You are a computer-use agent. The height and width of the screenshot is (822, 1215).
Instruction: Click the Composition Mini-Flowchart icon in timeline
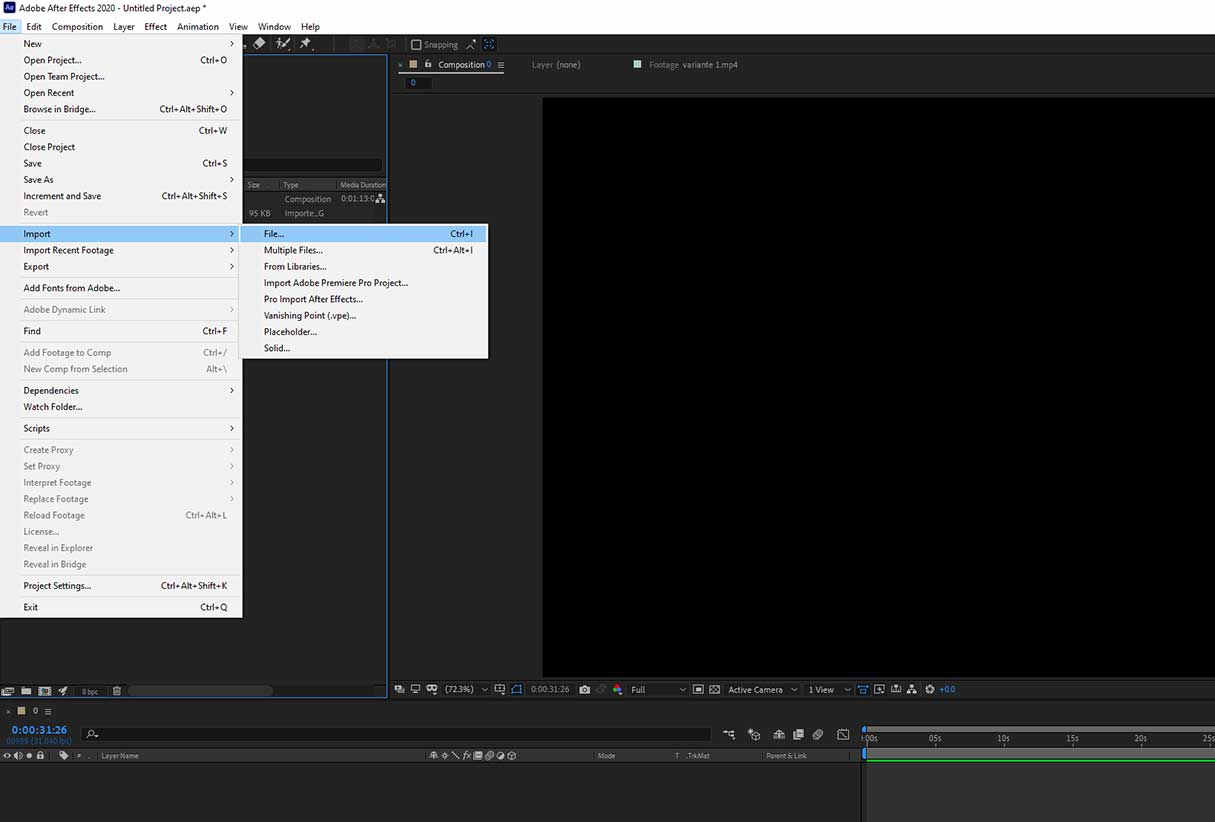729,735
